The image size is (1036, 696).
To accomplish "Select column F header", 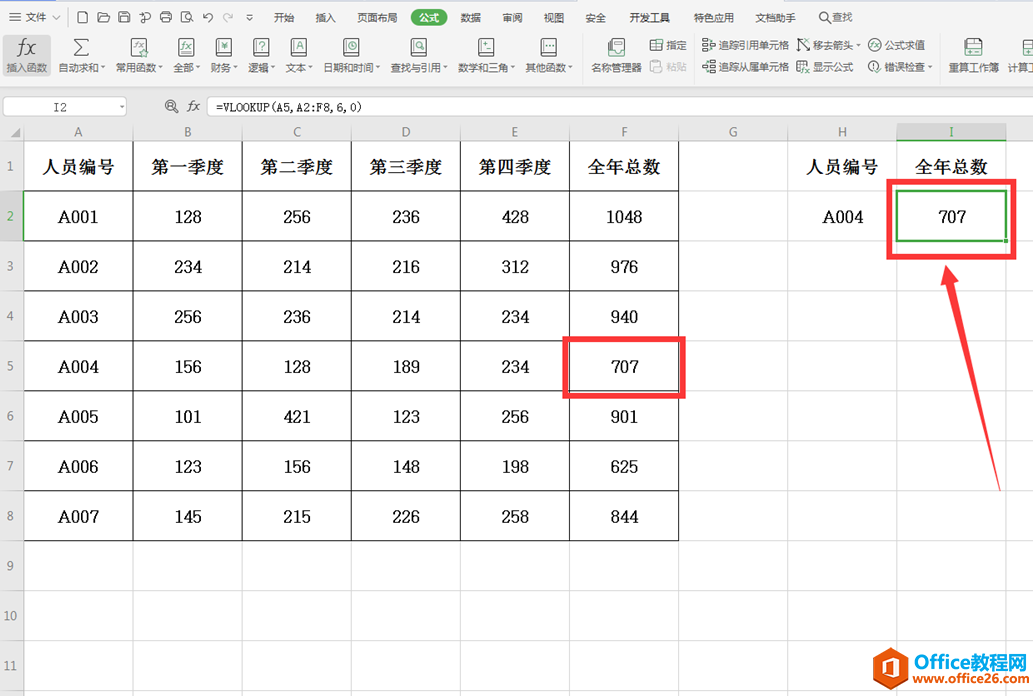I will click(624, 132).
